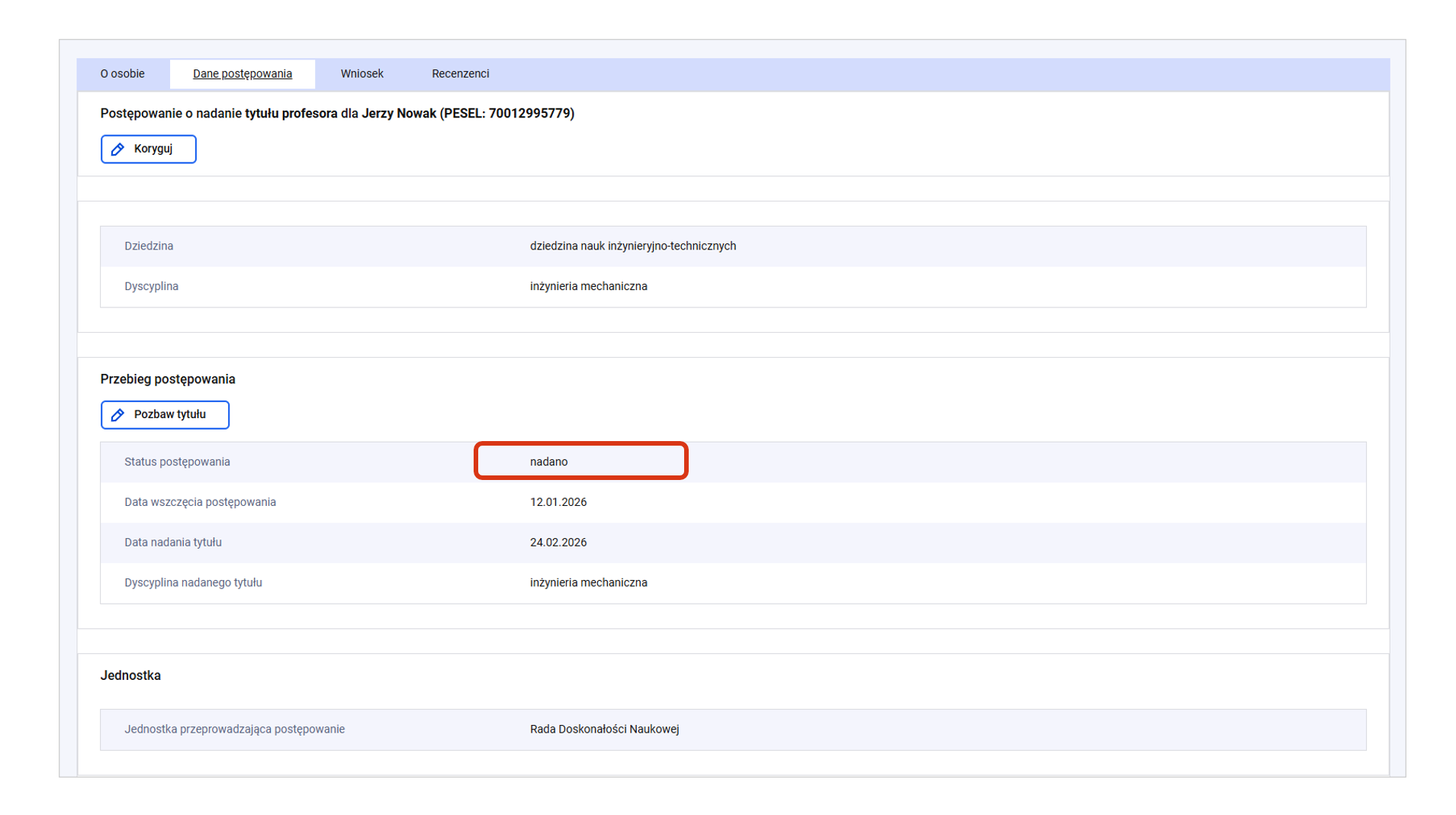1456x815 pixels.
Task: Click the date 12.01.2026 for proceeding initiation
Action: coord(558,502)
